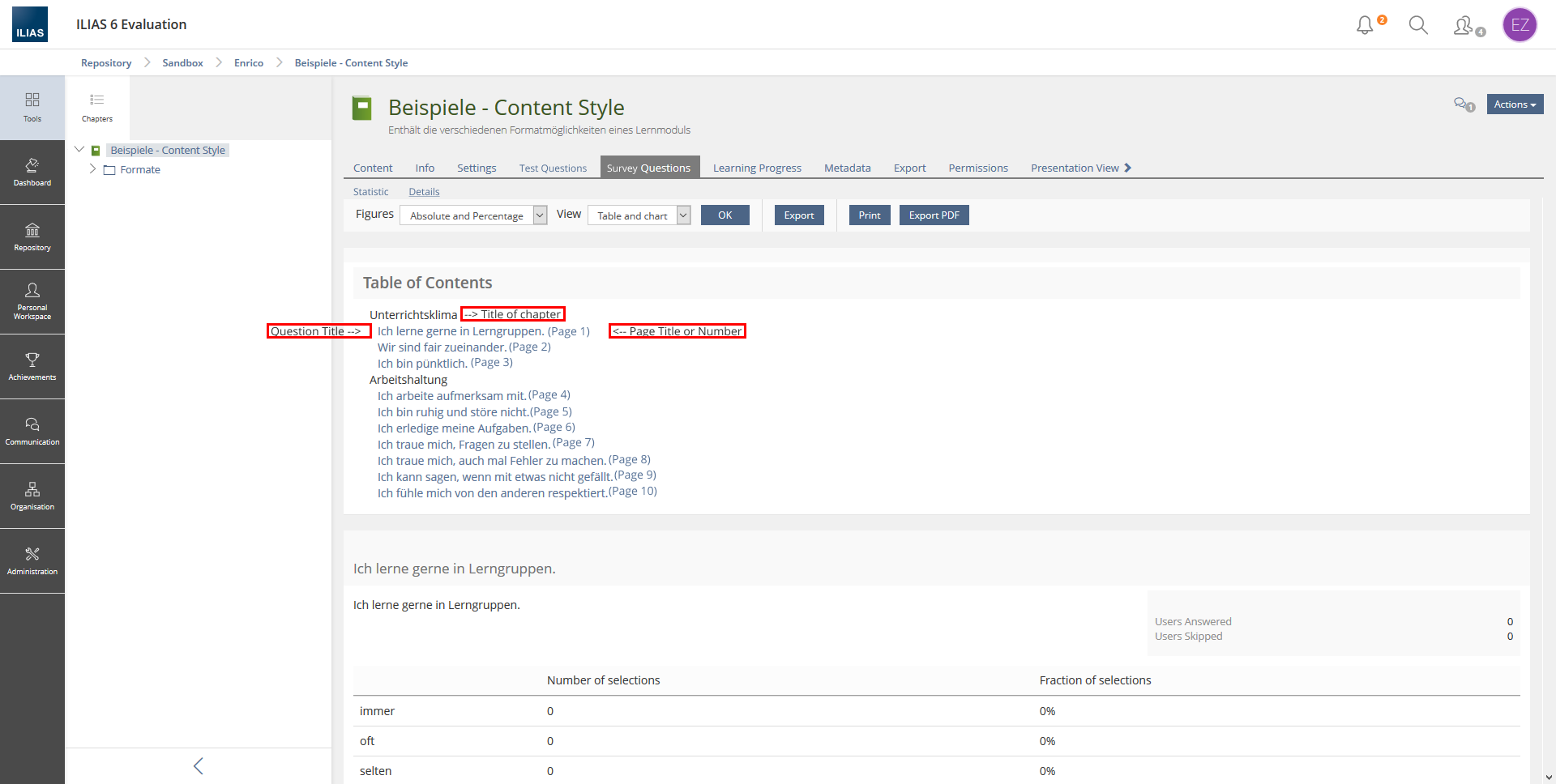The height and width of the screenshot is (784, 1556).
Task: Open Administration in the sidebar
Action: click(x=32, y=561)
